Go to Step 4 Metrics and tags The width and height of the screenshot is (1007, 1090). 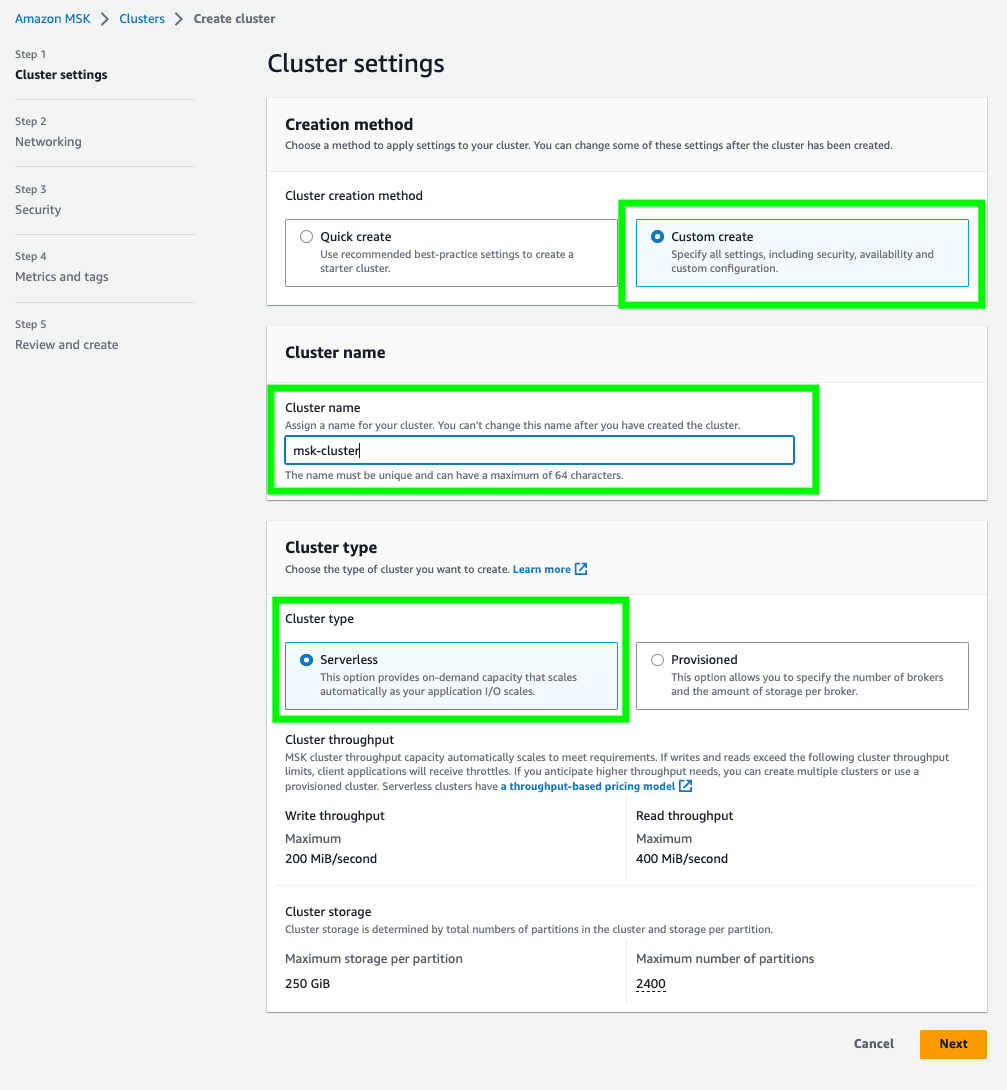(62, 277)
